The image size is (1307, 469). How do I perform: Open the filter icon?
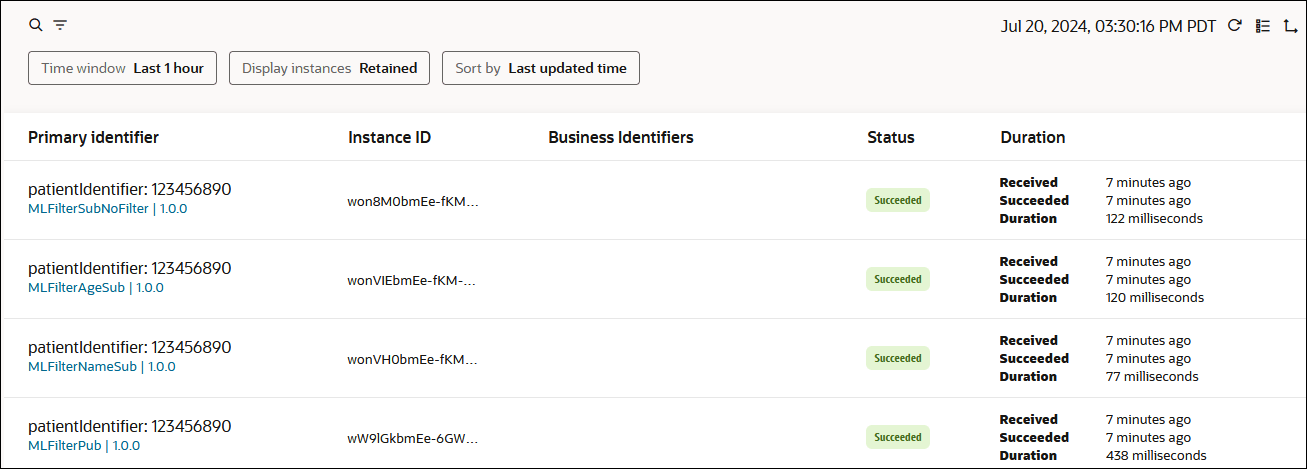click(60, 25)
